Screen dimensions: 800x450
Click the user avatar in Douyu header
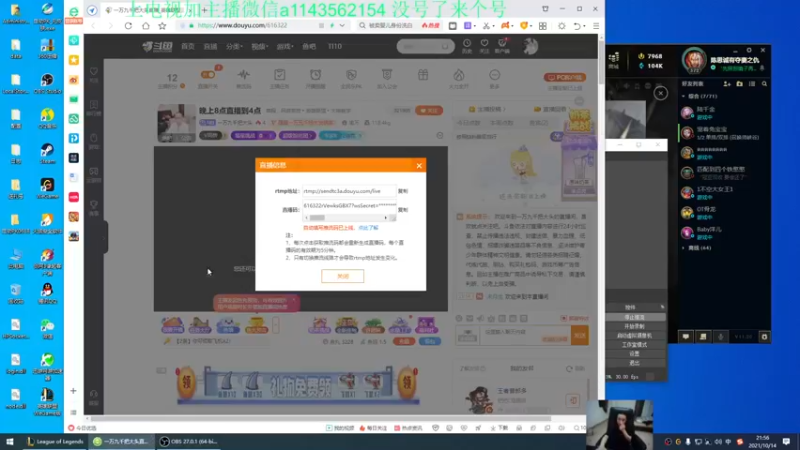[531, 46]
